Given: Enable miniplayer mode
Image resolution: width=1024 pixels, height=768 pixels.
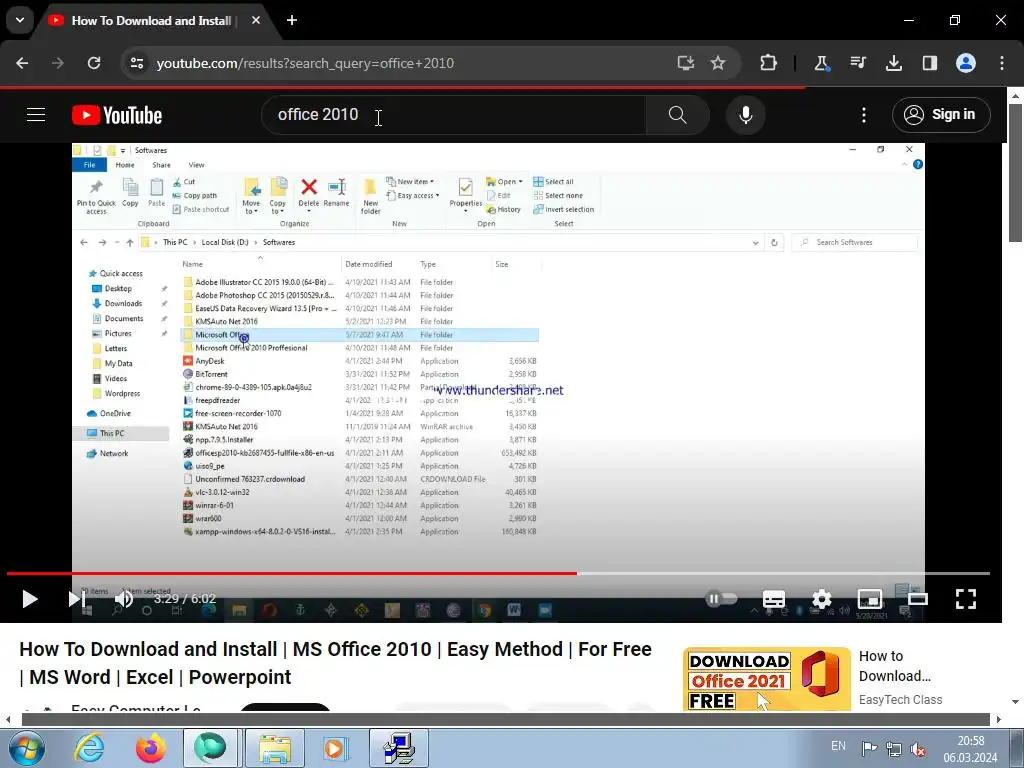Looking at the screenshot, I should tap(870, 599).
